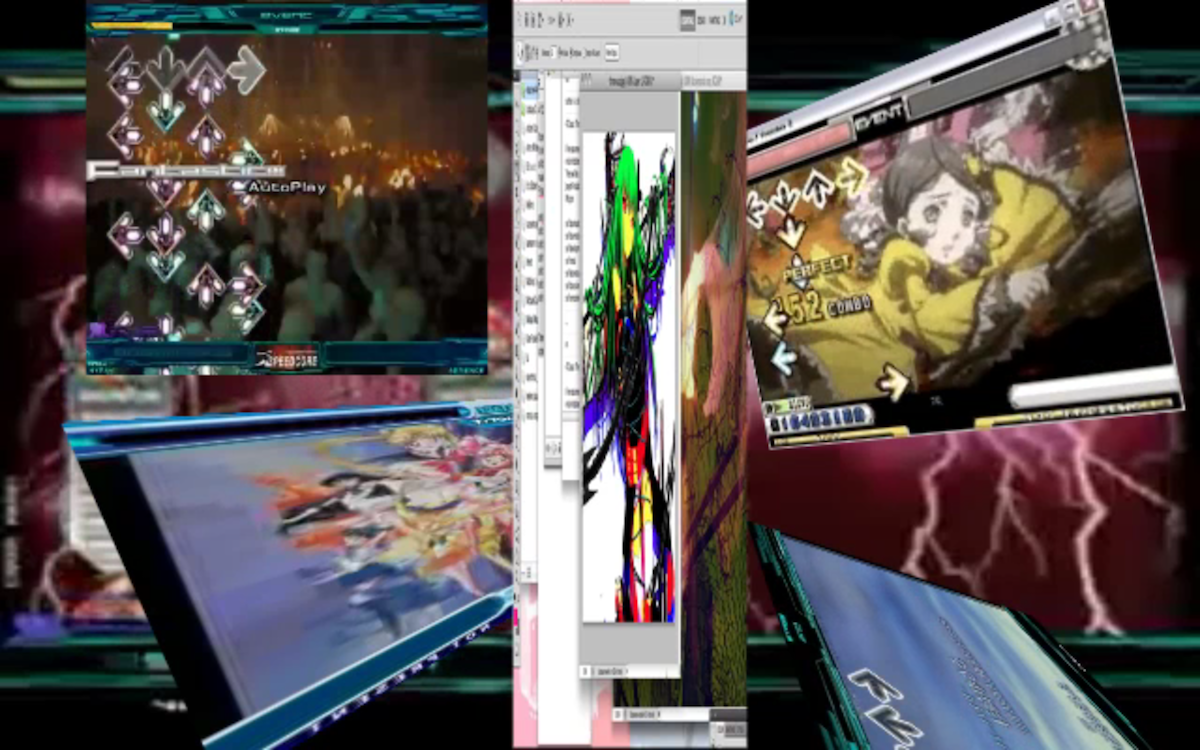The width and height of the screenshot is (1200, 750).
Task: Click the rightmost receptor arrow in tilted game window
Action: (x=853, y=173)
